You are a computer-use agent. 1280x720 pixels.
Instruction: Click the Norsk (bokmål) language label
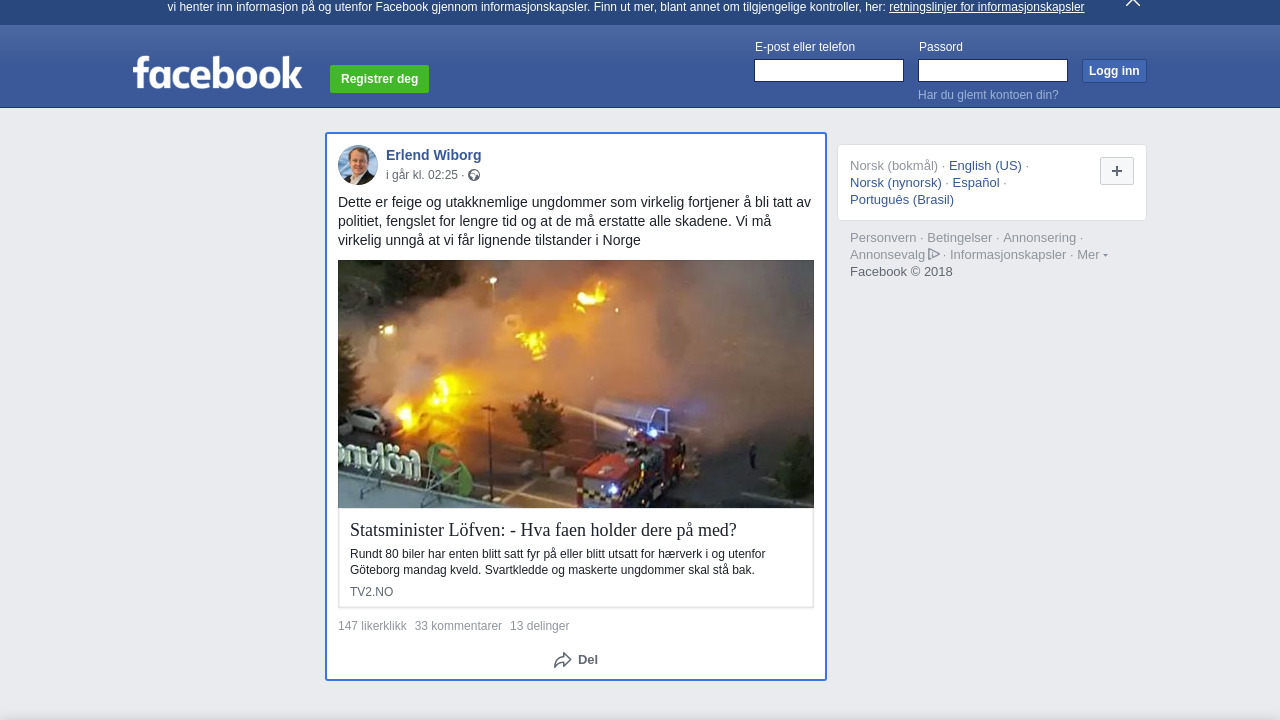coord(894,166)
